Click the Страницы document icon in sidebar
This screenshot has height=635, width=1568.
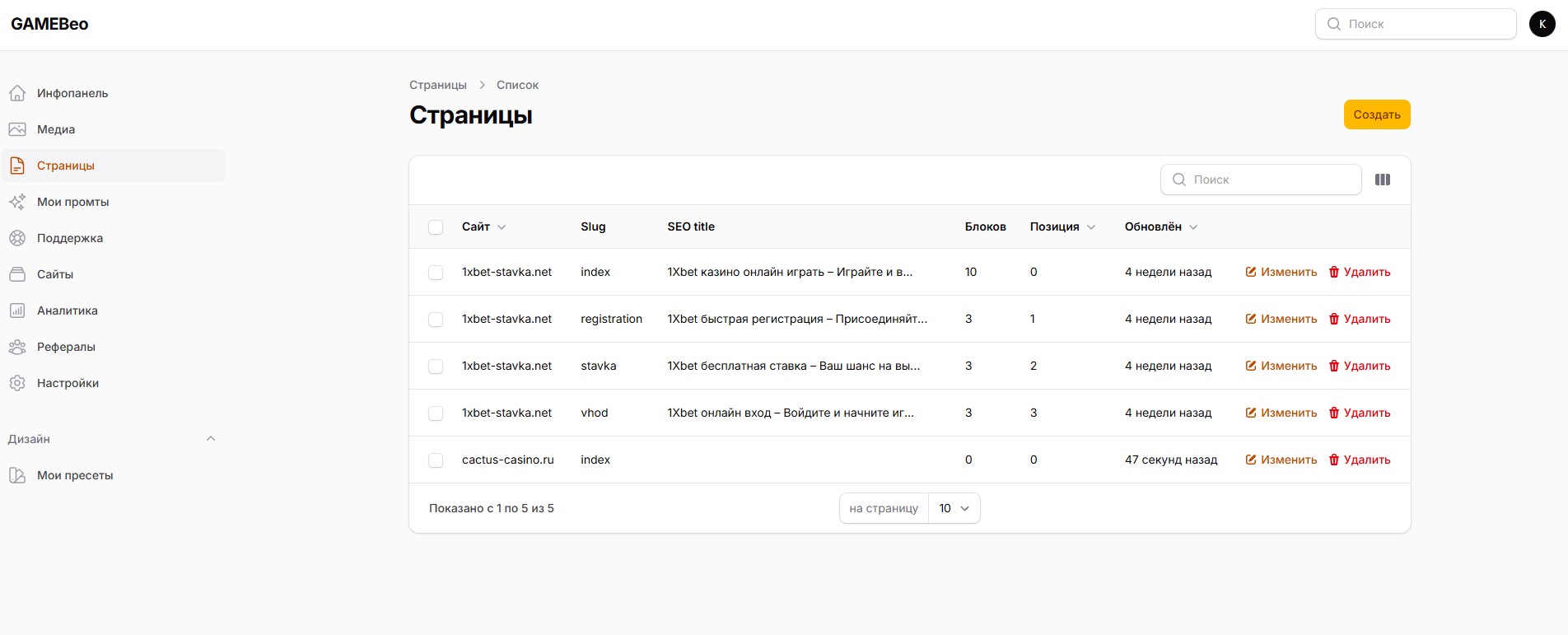(x=17, y=166)
